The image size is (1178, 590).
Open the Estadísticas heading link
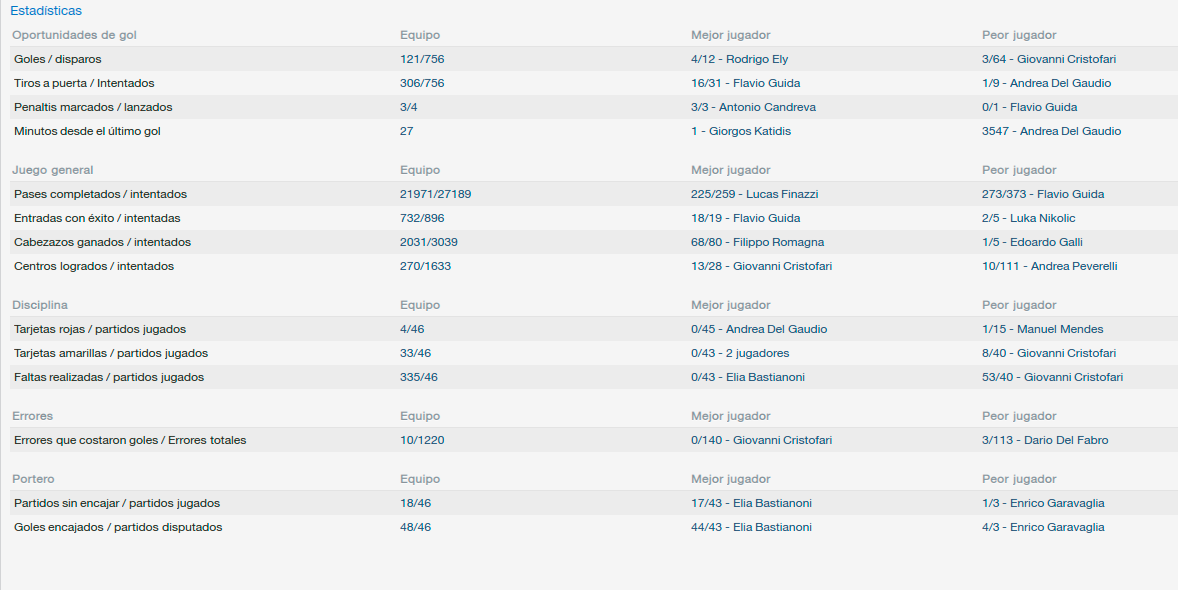tap(46, 11)
